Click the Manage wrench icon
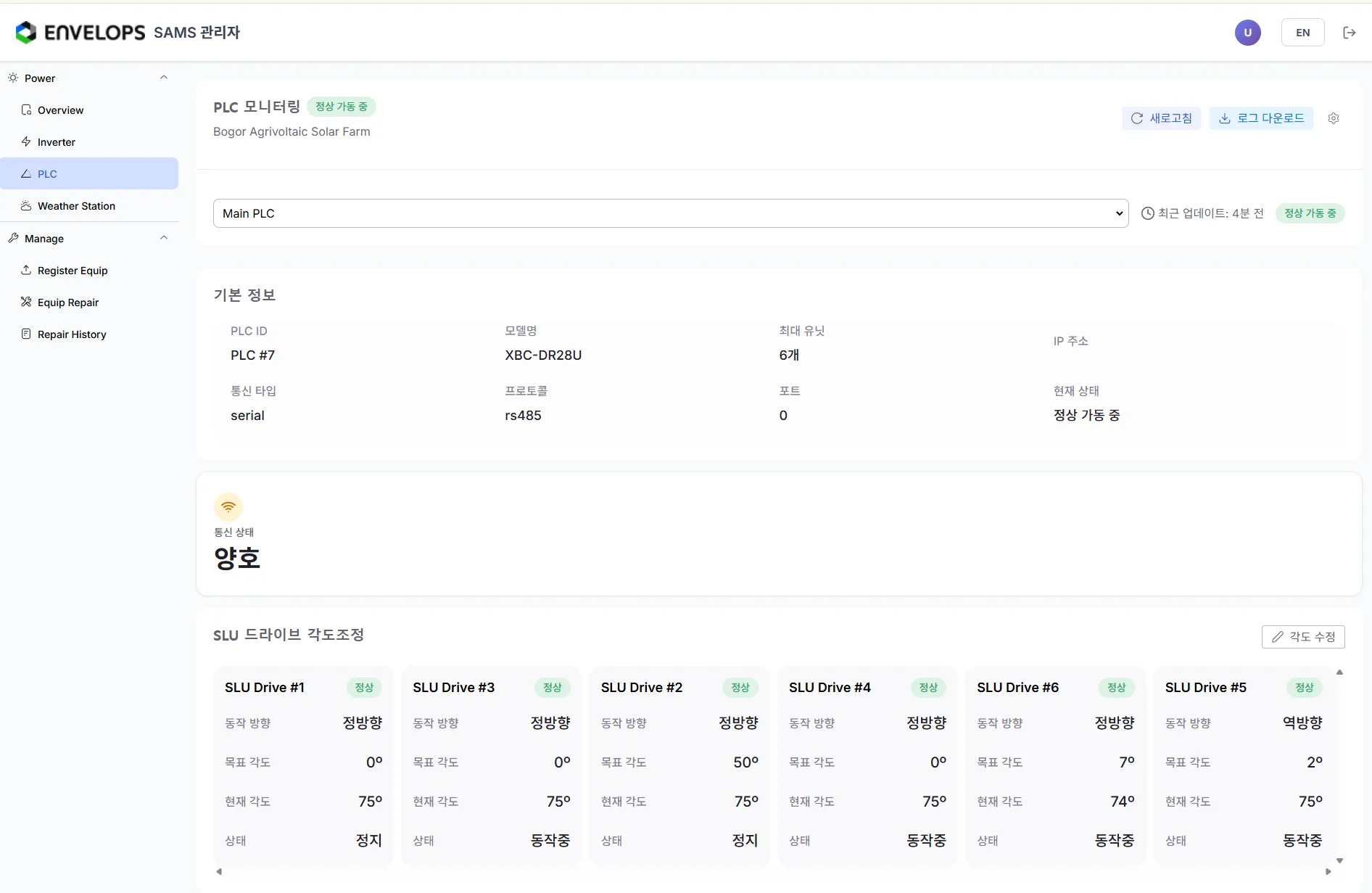Screen dimensions: 1372x893 pyautogui.click(x=13, y=239)
